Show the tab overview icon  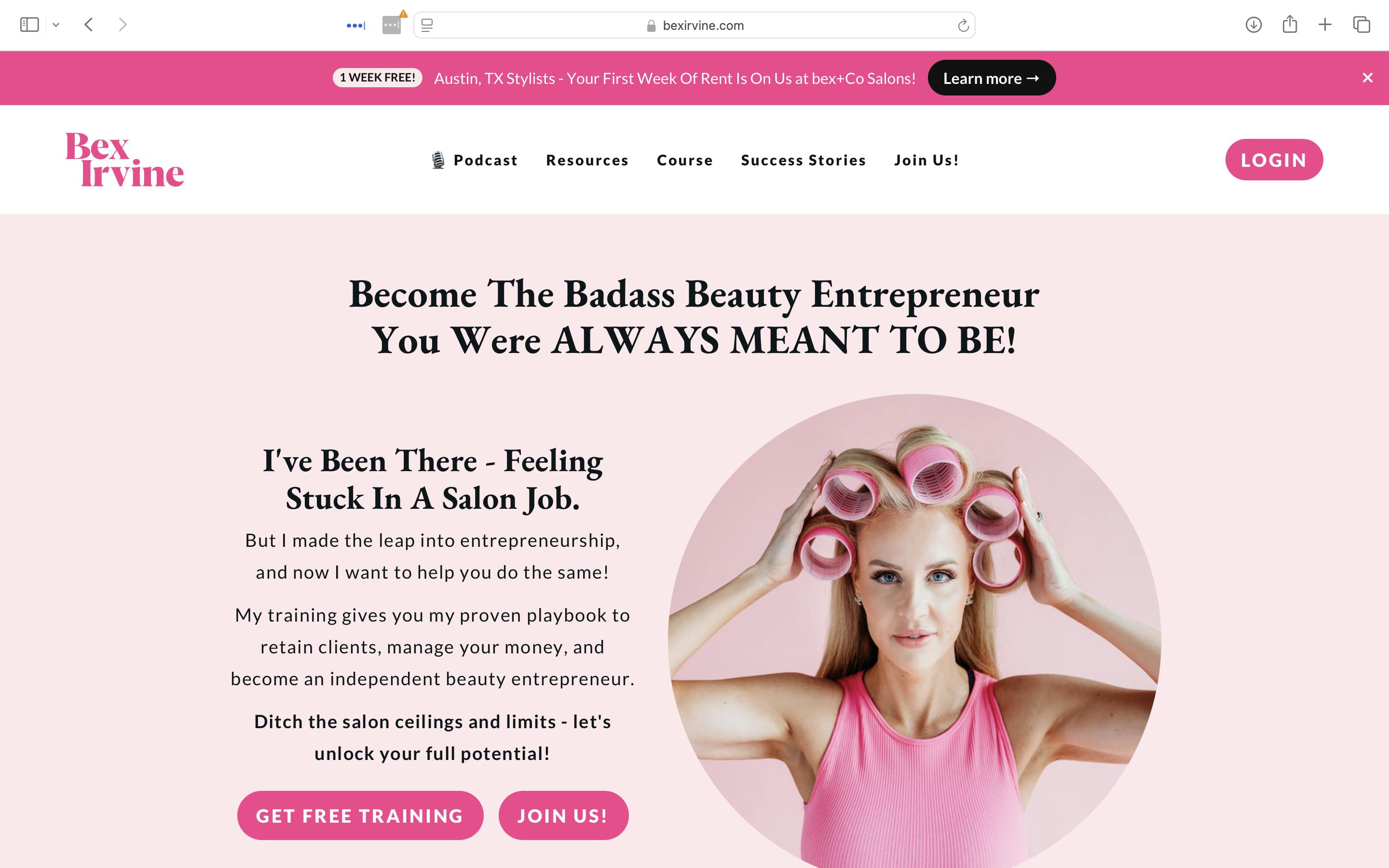[x=1362, y=25]
